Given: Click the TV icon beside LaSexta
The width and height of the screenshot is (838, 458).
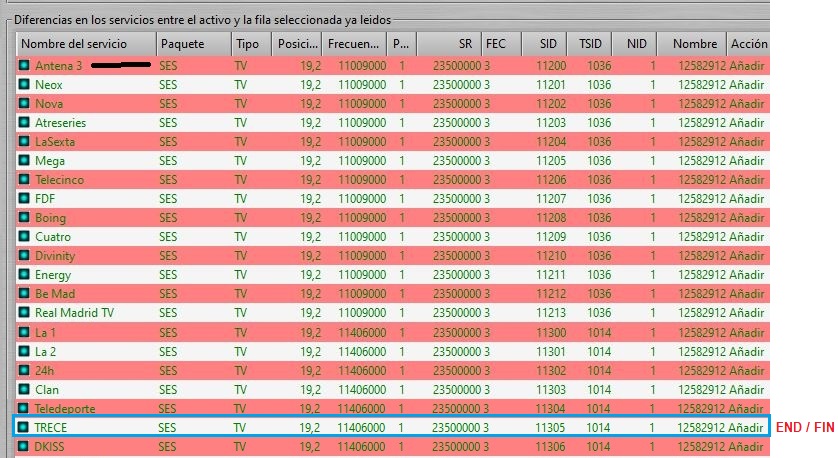Looking at the screenshot, I should tap(24, 141).
